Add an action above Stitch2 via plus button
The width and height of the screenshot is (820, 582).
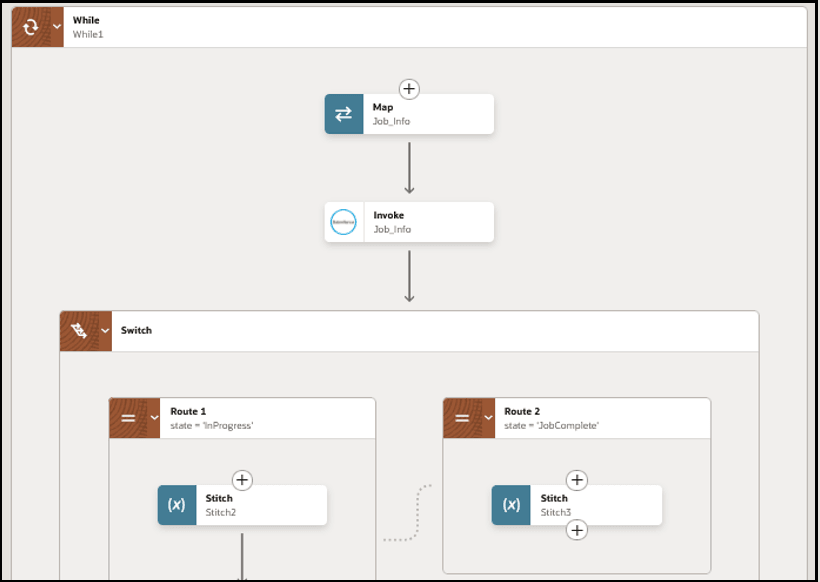tap(241, 480)
